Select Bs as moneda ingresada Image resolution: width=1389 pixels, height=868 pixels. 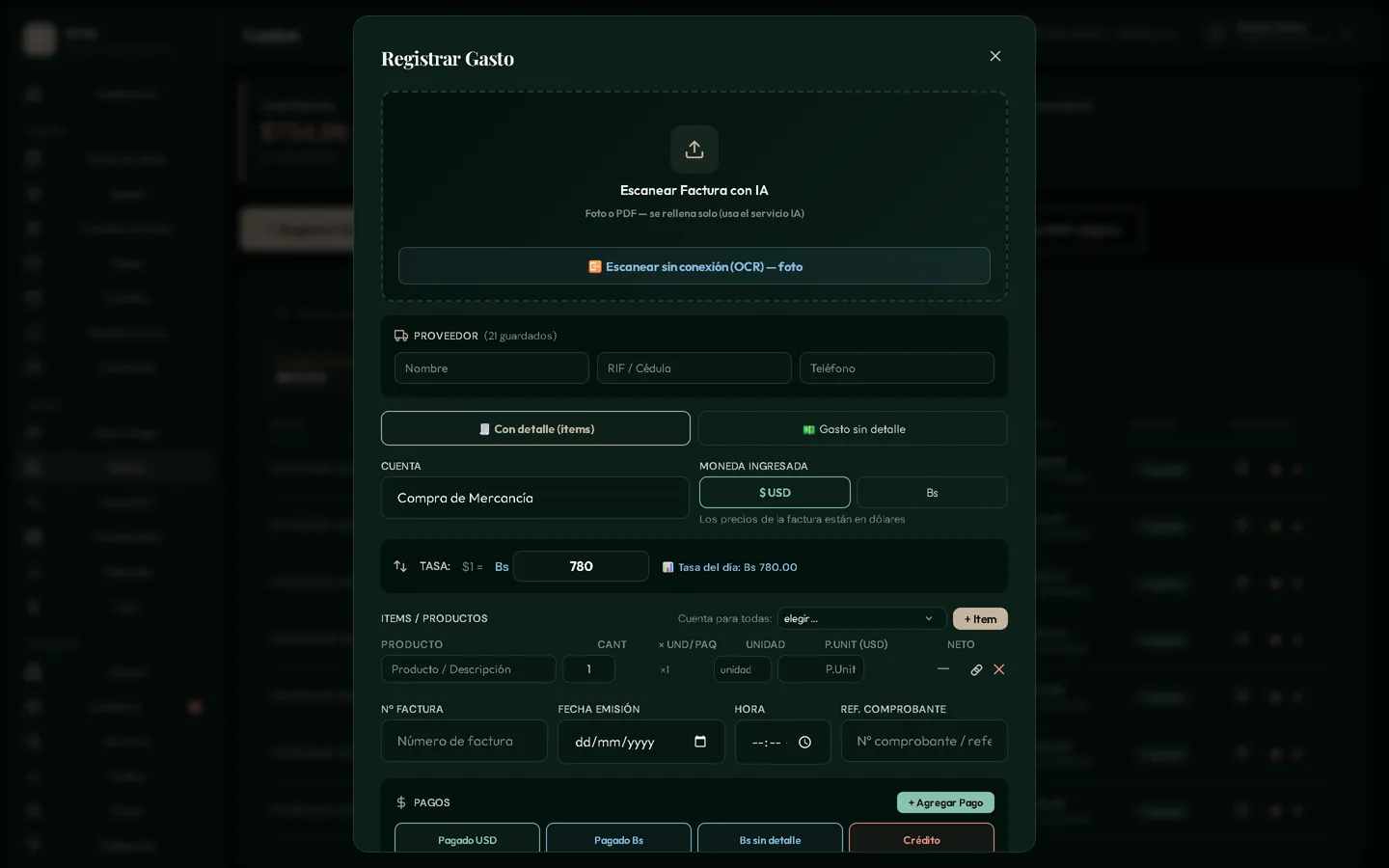click(x=932, y=492)
